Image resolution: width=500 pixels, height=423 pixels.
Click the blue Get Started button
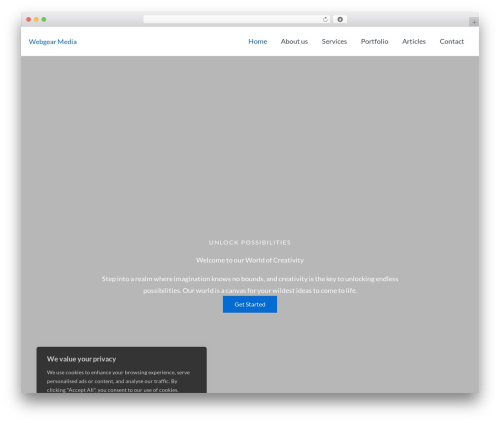coord(250,304)
